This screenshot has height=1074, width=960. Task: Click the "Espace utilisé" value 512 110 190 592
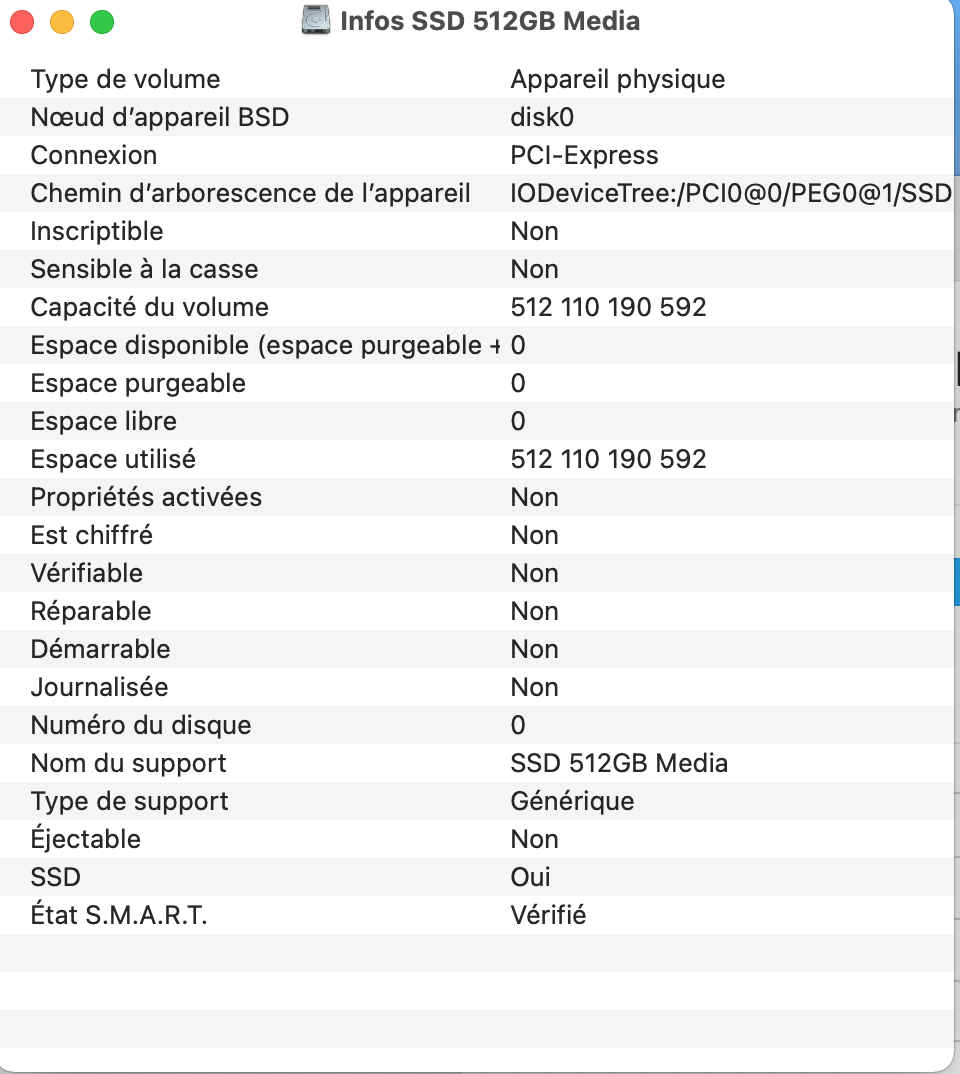608,459
